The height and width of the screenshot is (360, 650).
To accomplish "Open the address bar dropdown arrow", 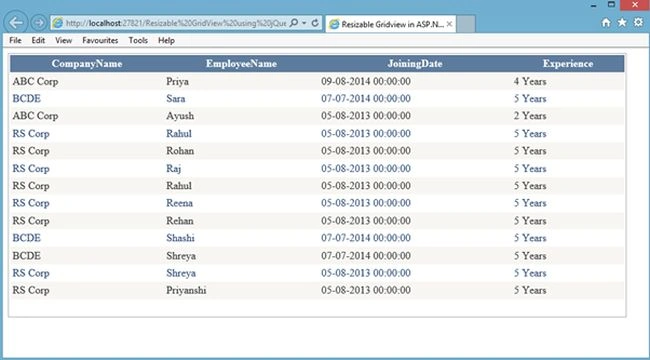I will pos(304,23).
